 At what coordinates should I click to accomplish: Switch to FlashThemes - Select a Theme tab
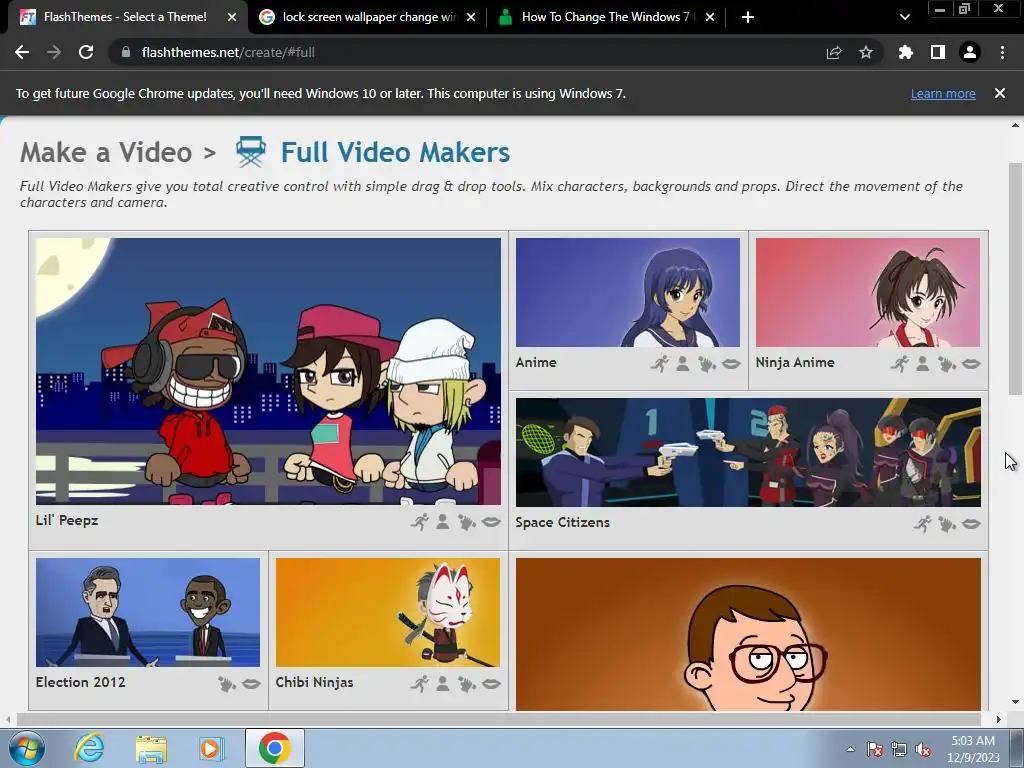point(124,17)
